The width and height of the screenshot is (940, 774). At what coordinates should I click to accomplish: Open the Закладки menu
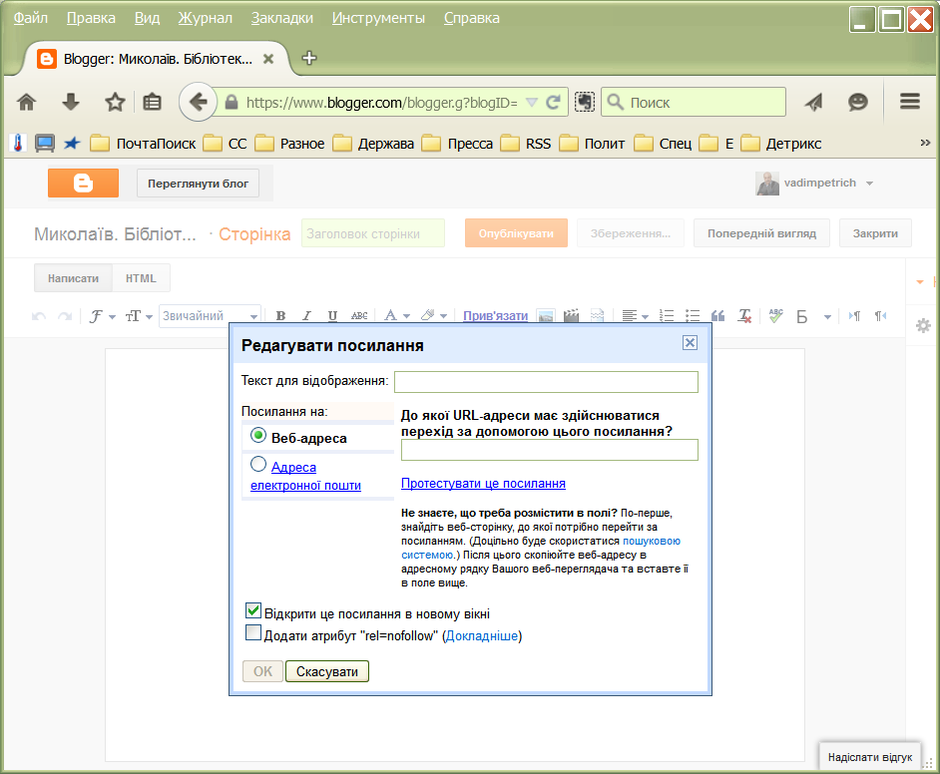tap(282, 18)
